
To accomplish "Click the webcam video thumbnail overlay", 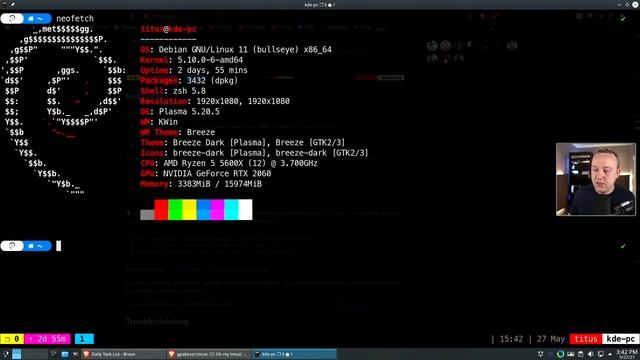I will (x=596, y=179).
